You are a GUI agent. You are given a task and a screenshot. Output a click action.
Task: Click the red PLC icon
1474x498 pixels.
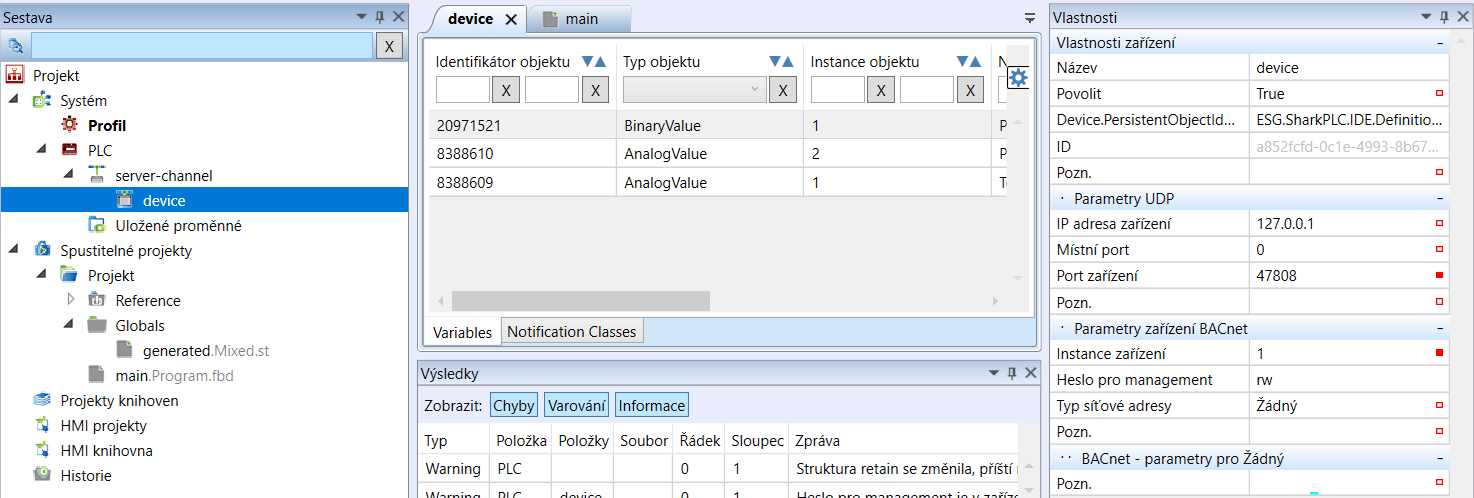[69, 151]
